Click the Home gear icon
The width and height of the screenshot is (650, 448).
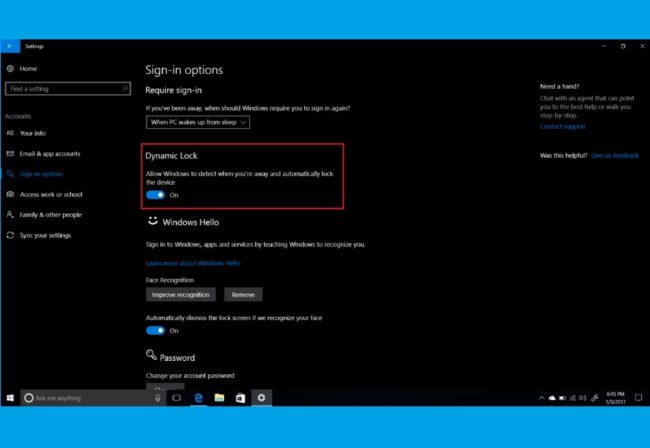pyautogui.click(x=10, y=69)
